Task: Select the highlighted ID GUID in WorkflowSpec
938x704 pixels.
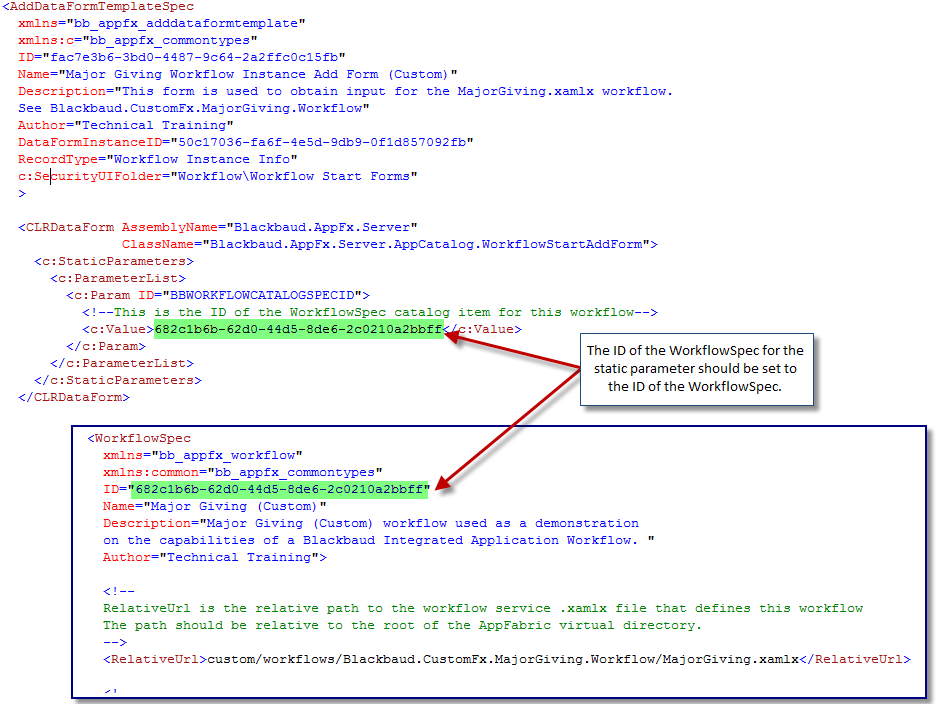Action: 279,489
